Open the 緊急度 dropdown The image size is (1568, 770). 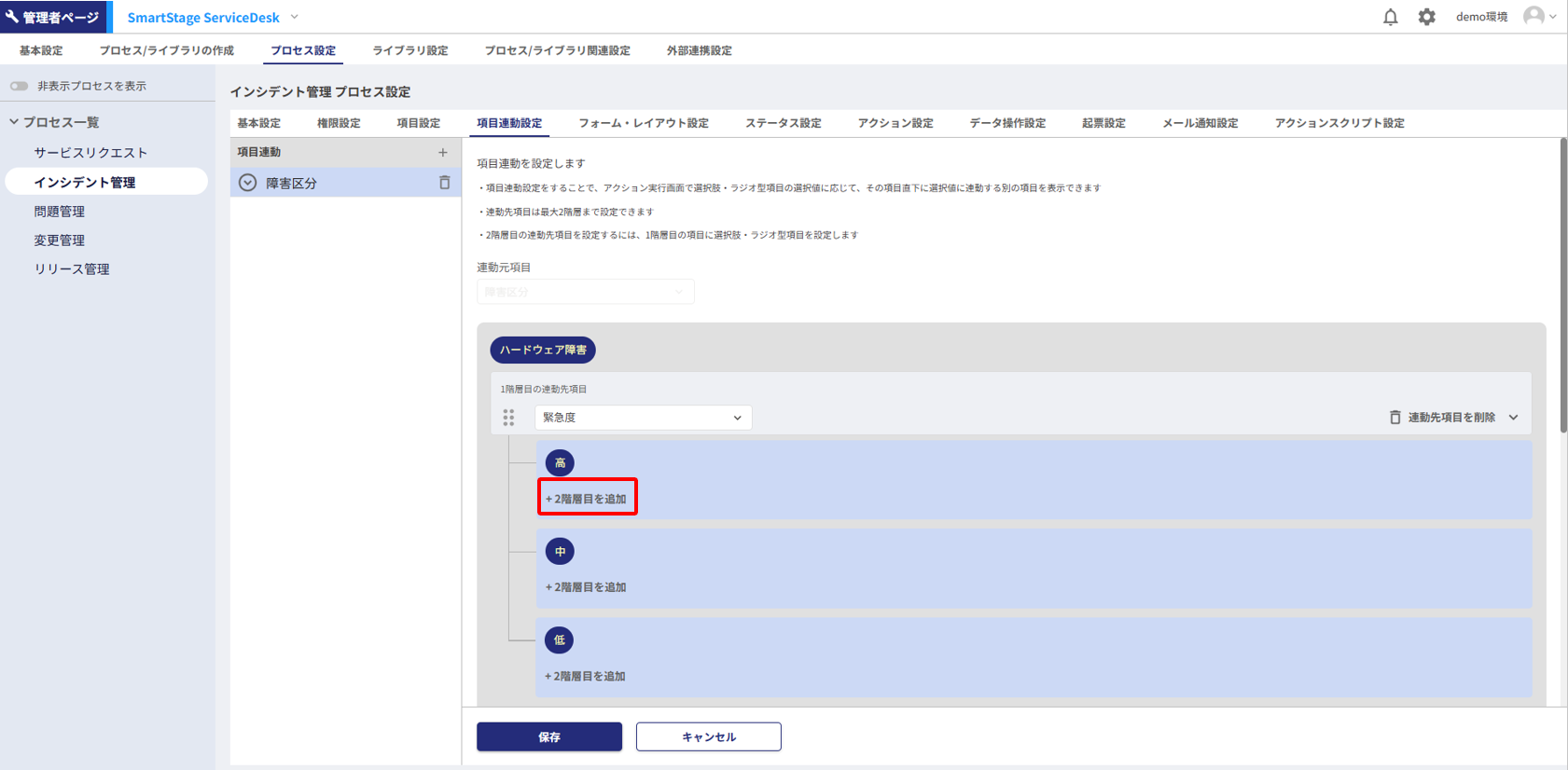[x=643, y=418]
